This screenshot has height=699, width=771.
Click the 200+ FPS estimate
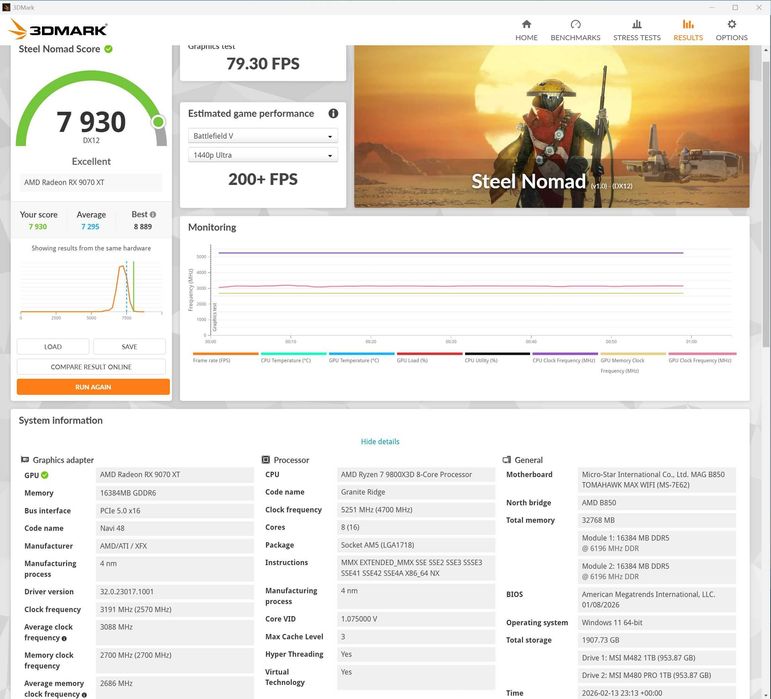click(x=263, y=179)
